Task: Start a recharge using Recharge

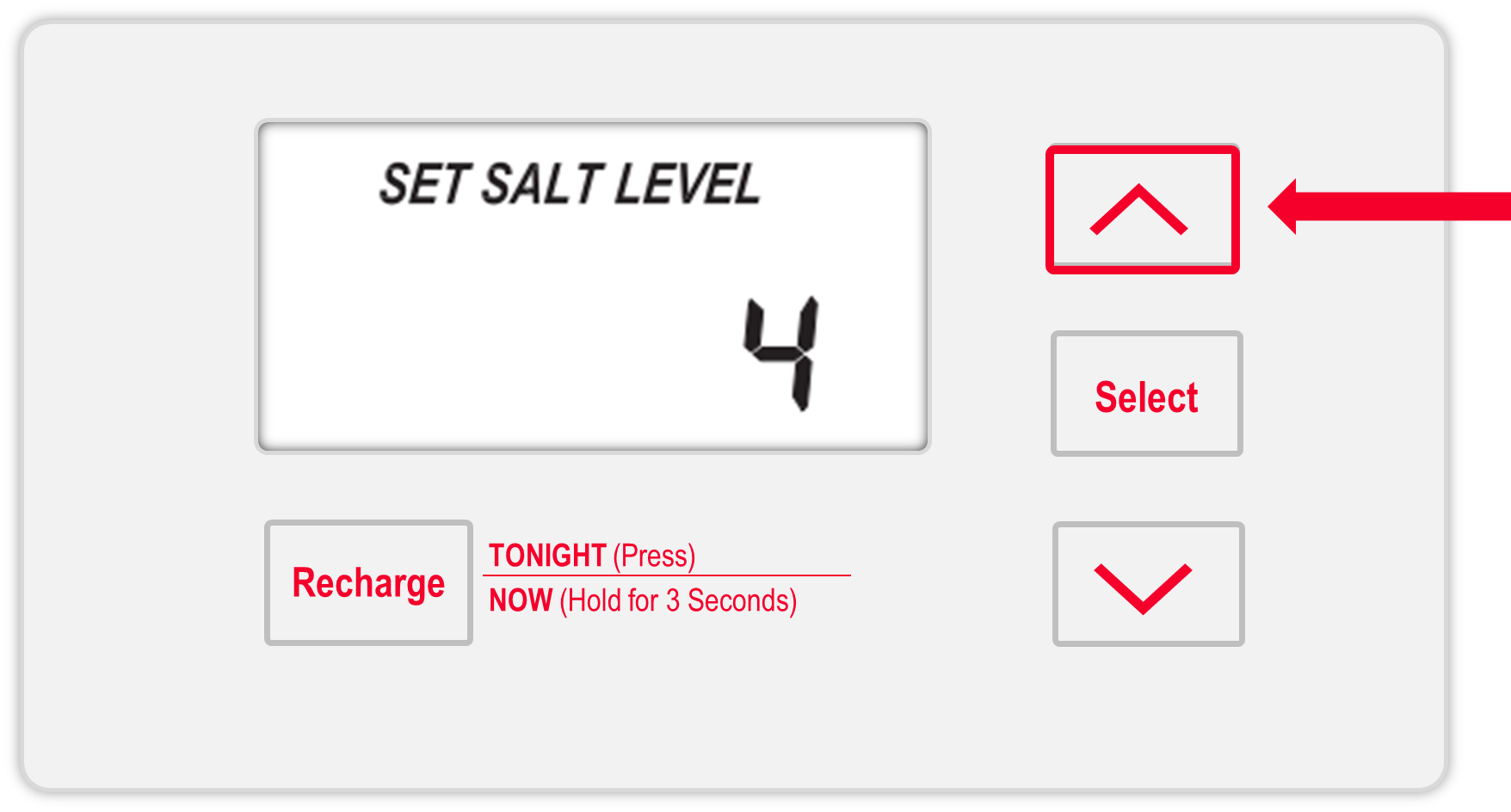Action: coord(368,582)
